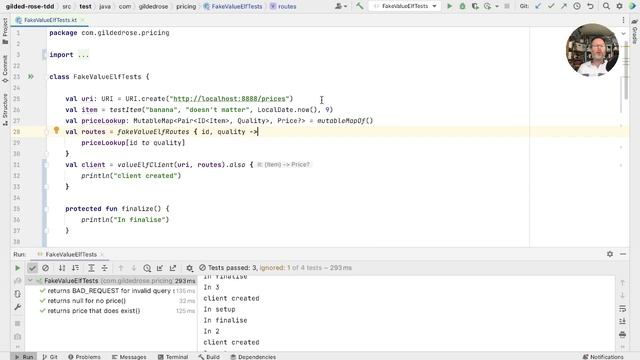The image size is (640, 360).
Task: Click export test results icon
Action: coord(173,268)
